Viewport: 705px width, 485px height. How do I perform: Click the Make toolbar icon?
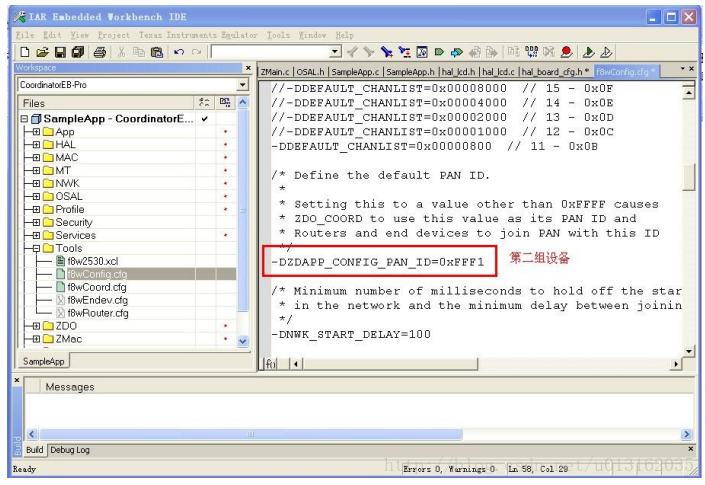(531, 52)
